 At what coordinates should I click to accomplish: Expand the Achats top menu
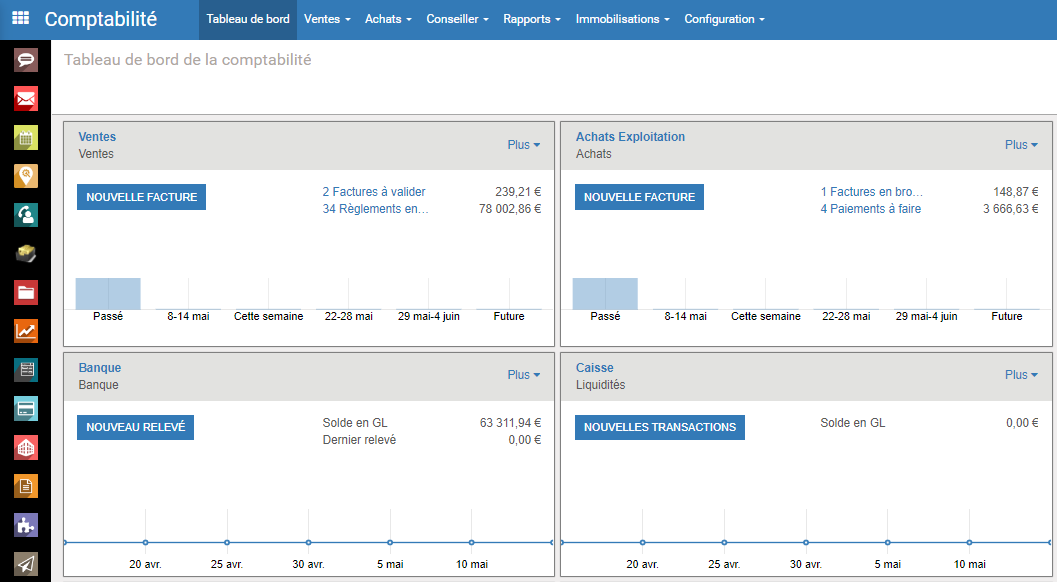pyautogui.click(x=388, y=19)
